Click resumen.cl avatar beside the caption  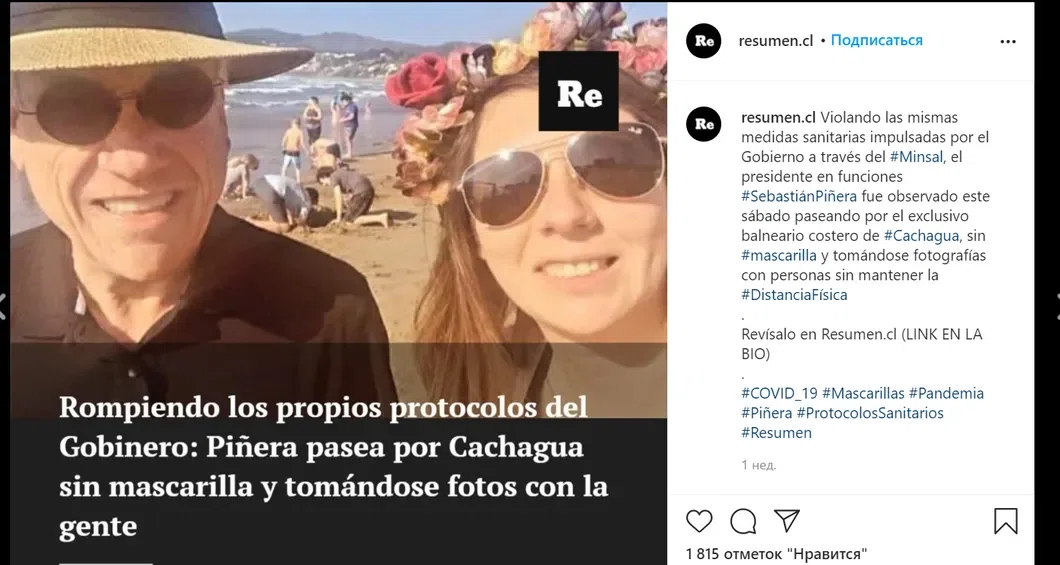point(704,124)
